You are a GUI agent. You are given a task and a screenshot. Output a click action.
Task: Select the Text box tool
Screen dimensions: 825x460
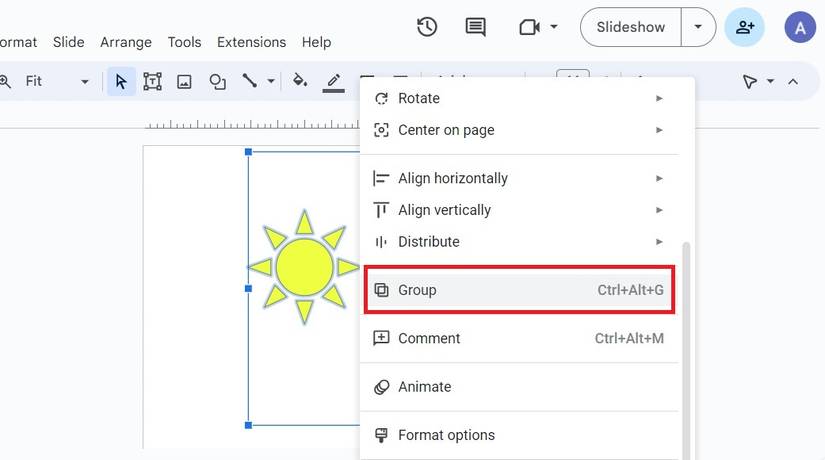(x=152, y=81)
